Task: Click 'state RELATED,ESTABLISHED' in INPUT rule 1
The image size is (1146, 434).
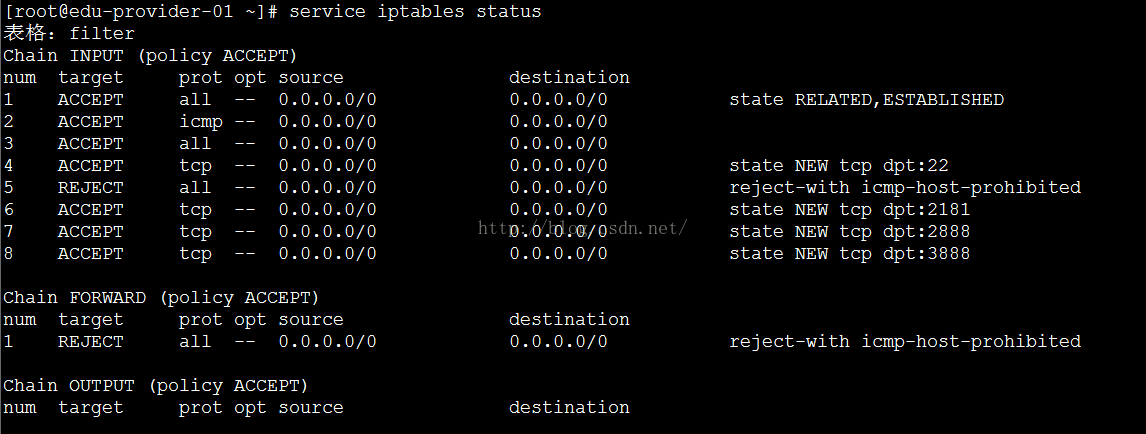Action: (x=866, y=100)
